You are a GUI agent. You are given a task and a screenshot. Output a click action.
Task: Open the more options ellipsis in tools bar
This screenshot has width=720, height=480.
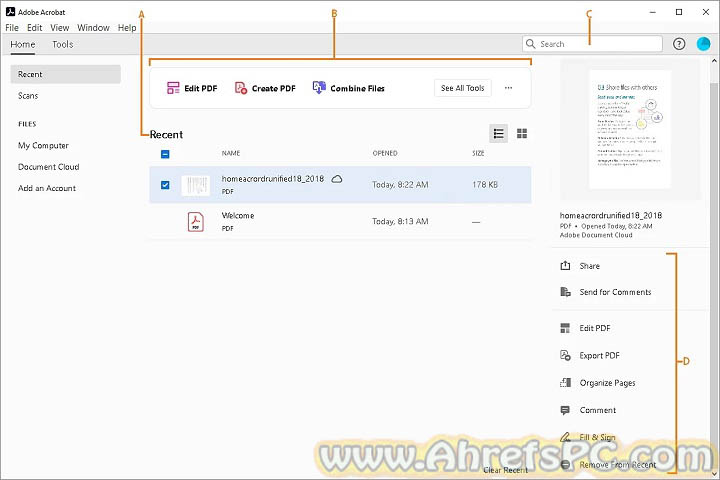click(508, 88)
